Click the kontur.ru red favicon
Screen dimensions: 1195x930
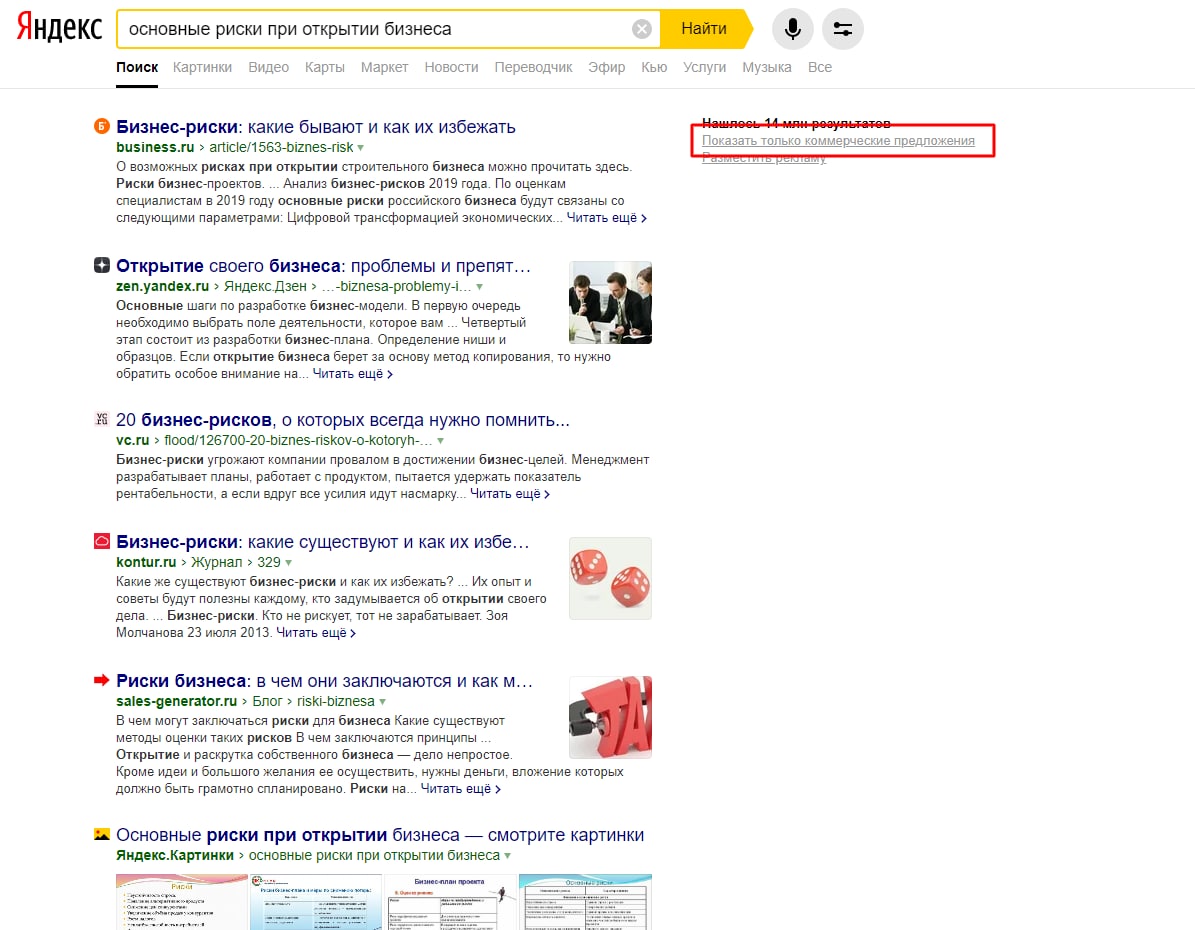pos(101,541)
